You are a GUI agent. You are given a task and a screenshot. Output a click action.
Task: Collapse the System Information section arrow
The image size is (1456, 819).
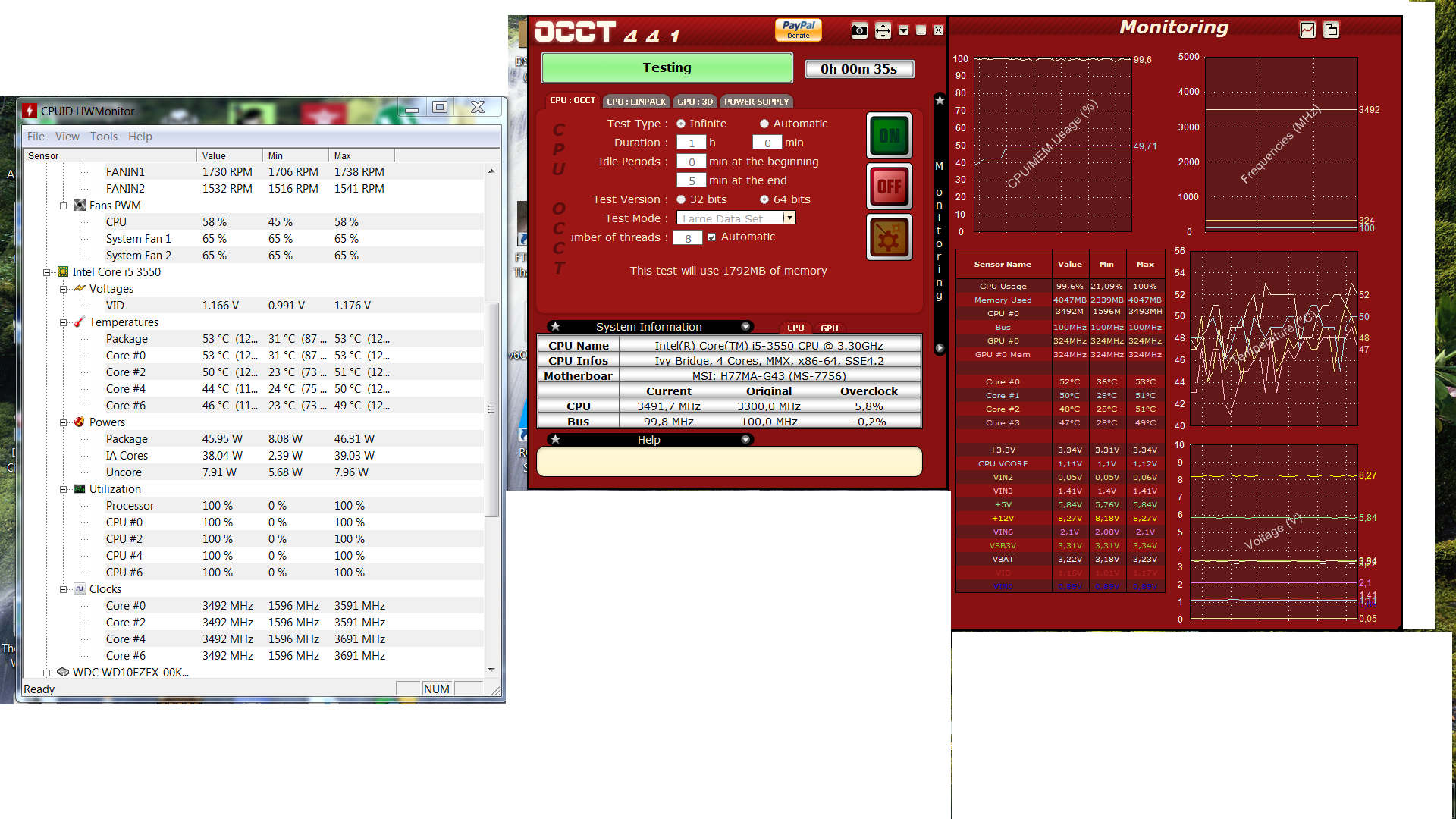point(745,327)
